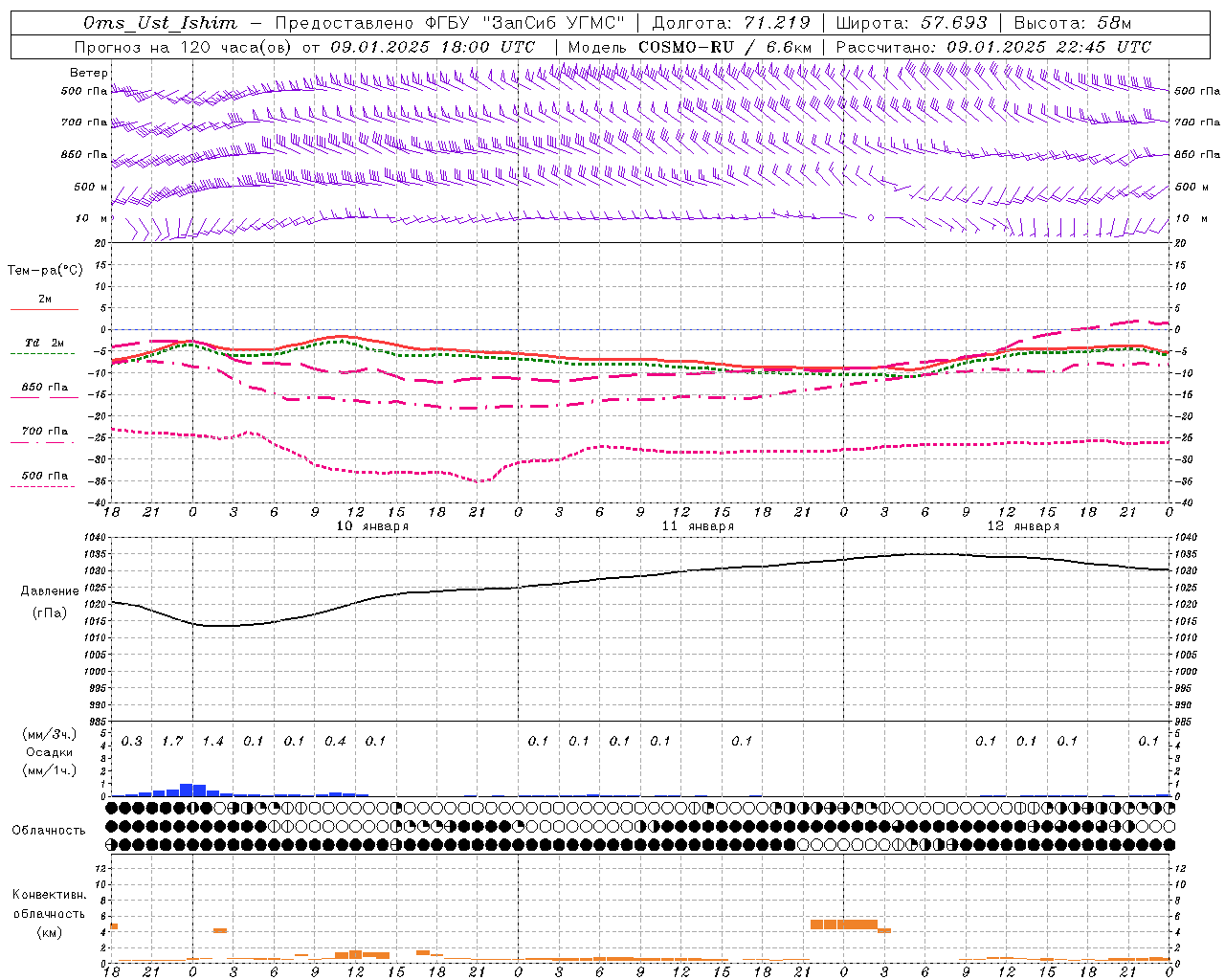Select the Широта: 57.693 header value
Viewport: 1225px width, 980px height.
click(x=911, y=23)
